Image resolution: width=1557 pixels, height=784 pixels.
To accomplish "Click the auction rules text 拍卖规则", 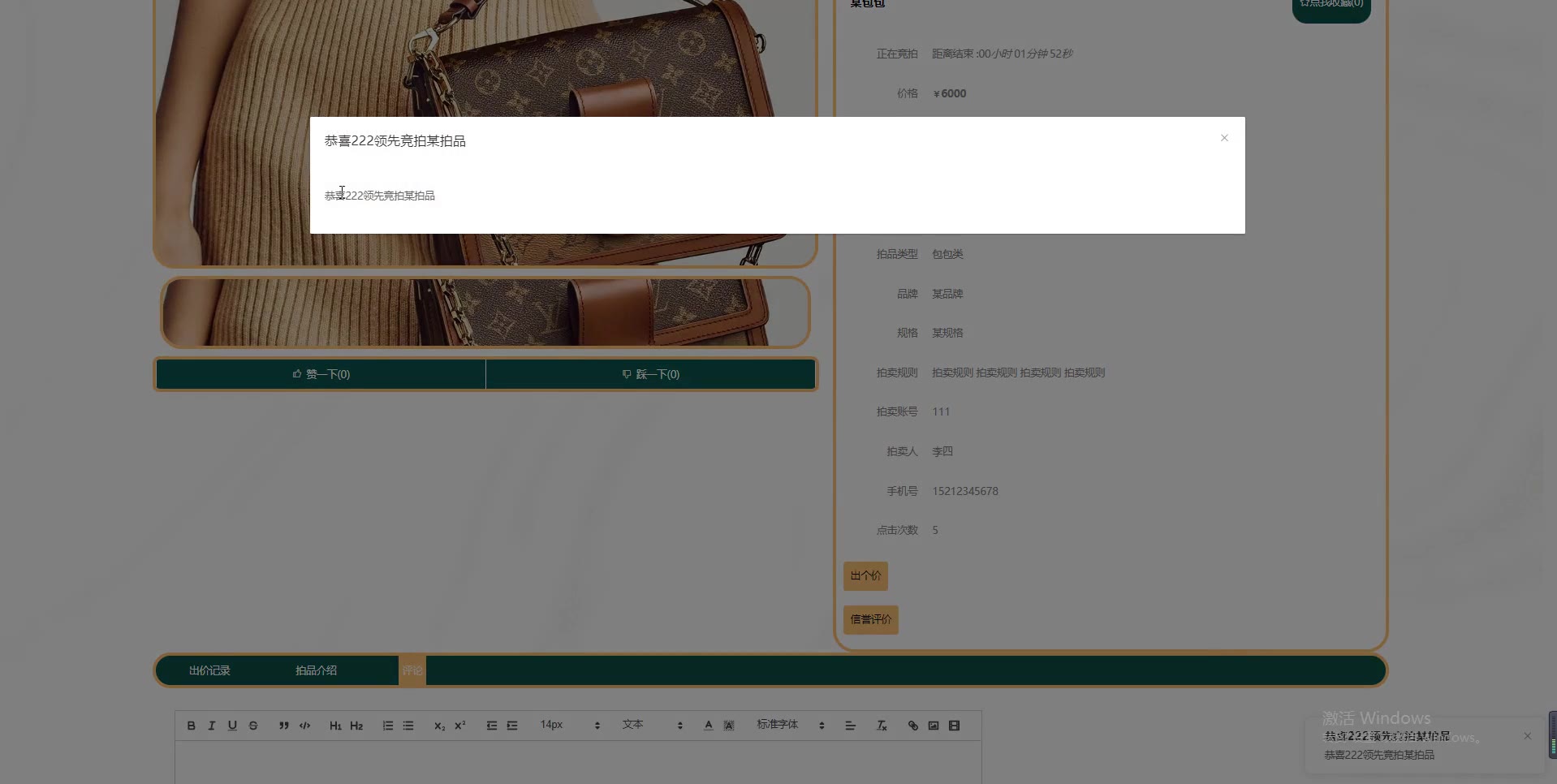I will (1019, 373).
